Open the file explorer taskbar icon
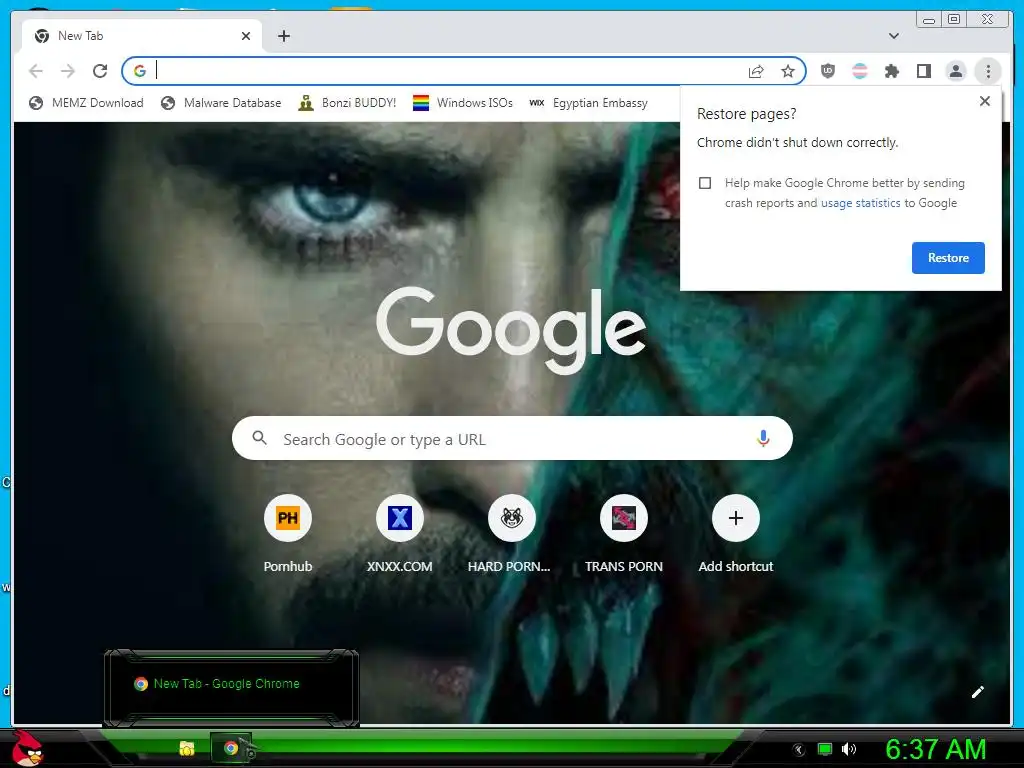The height and width of the screenshot is (768, 1024). click(187, 748)
